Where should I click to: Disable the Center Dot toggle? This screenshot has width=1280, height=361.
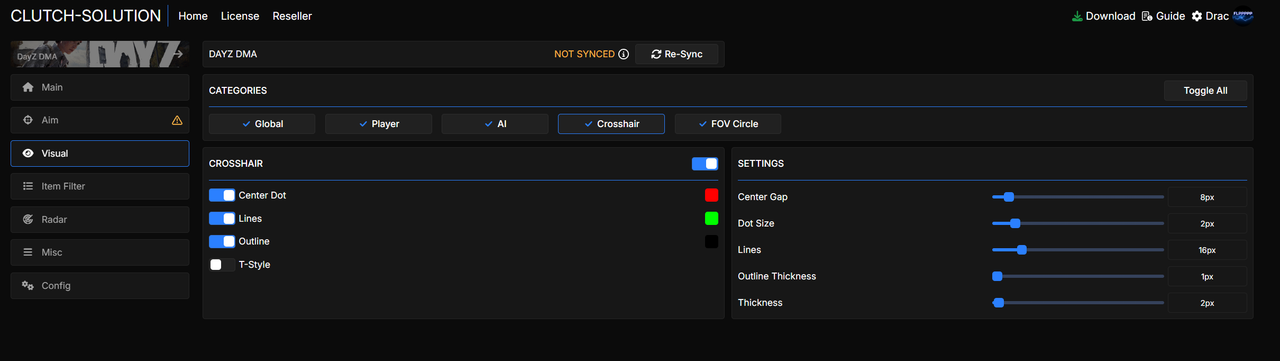click(x=222, y=195)
